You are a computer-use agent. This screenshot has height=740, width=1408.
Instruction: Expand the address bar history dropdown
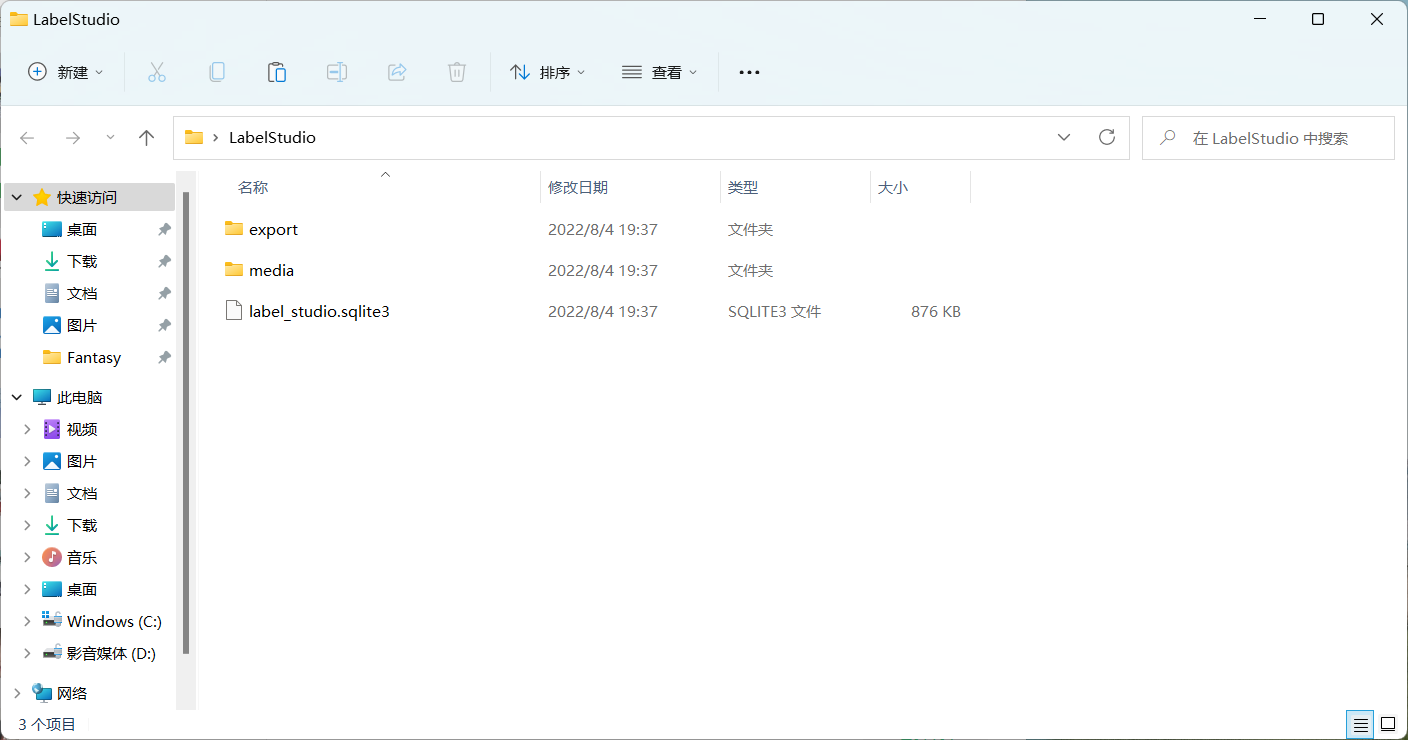click(1064, 138)
